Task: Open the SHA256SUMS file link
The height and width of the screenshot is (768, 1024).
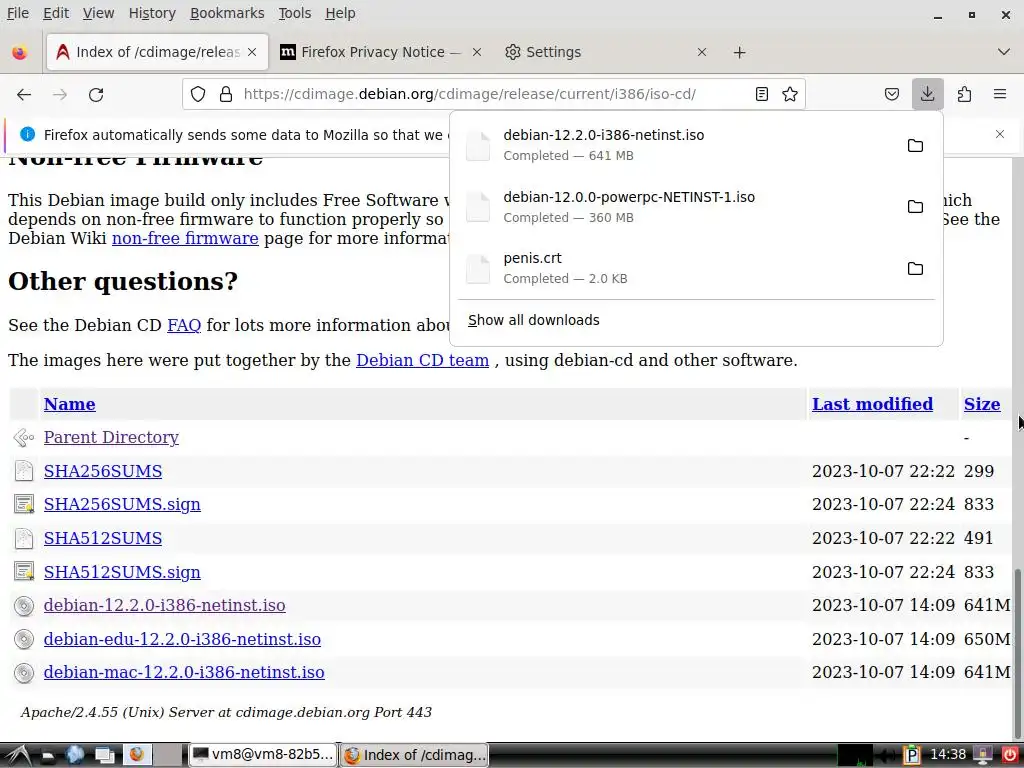Action: [x=103, y=472]
